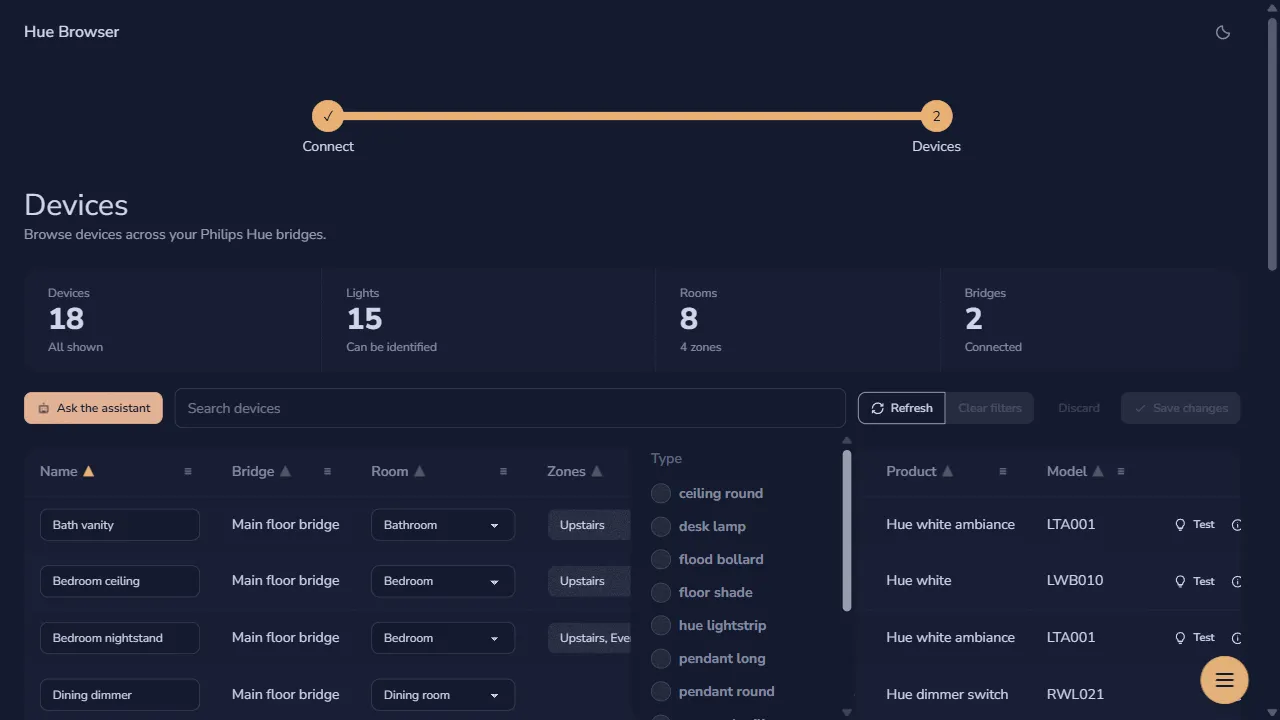The height and width of the screenshot is (720, 1280).
Task: Open the round orange hamburger menu button
Action: pos(1224,681)
